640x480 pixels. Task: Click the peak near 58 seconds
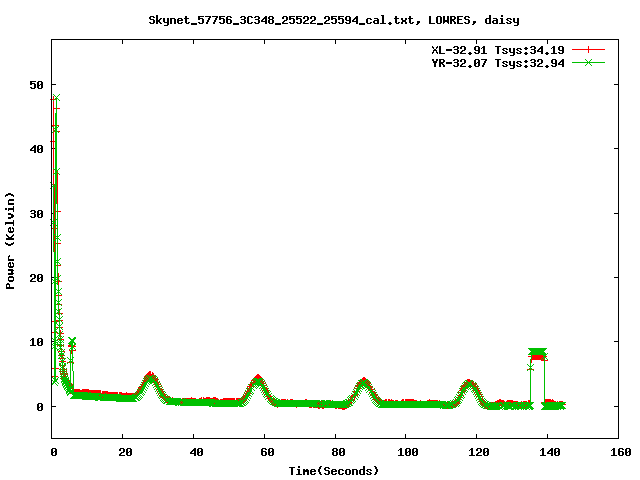click(258, 388)
